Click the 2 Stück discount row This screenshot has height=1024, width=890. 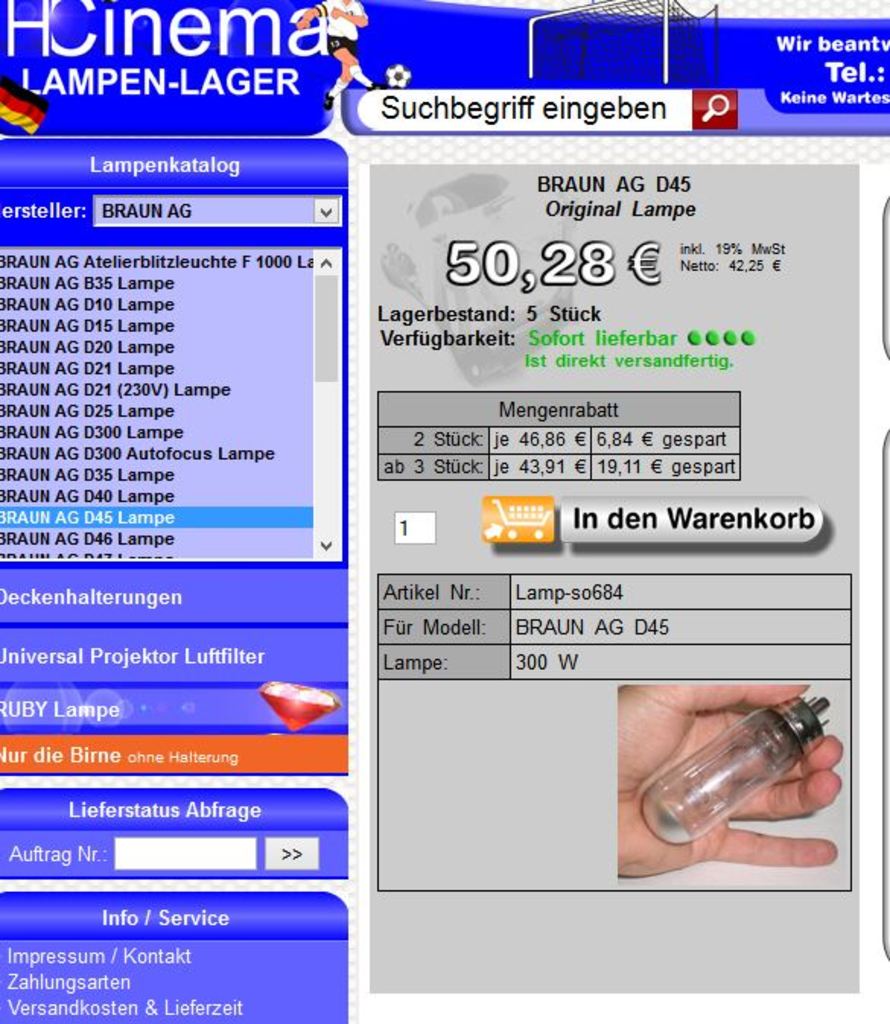point(559,440)
